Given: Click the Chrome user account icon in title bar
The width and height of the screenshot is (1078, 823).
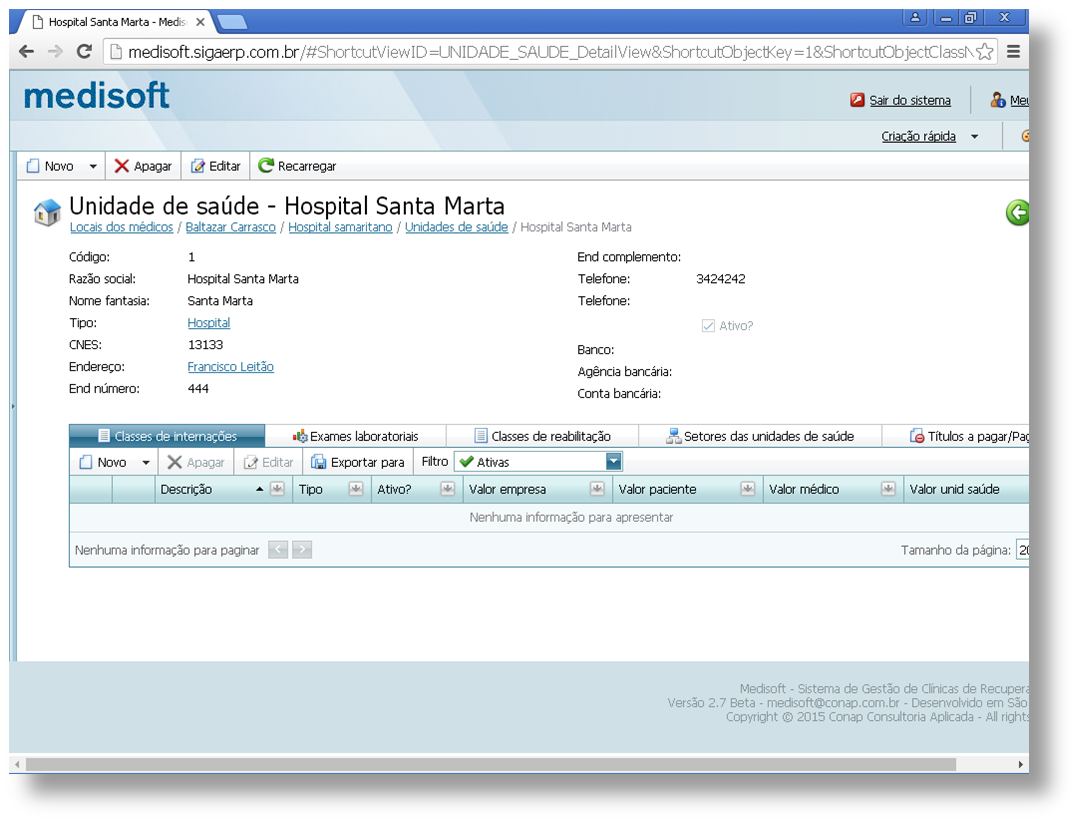Looking at the screenshot, I should coord(915,18).
